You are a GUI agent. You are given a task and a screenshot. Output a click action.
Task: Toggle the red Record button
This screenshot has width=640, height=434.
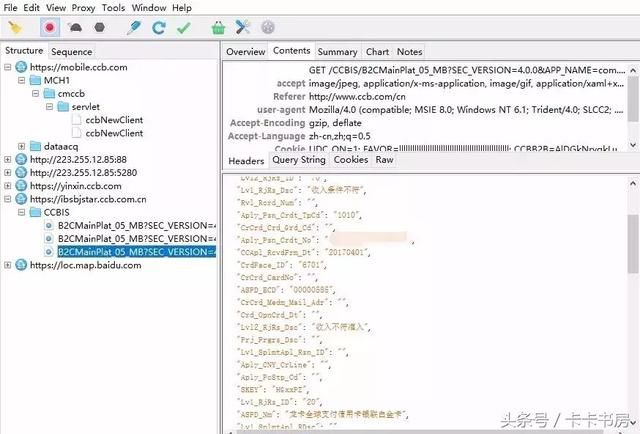tap(50, 28)
